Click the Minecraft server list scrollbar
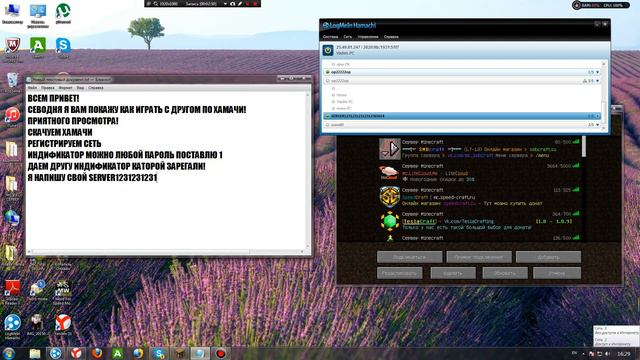The image size is (640, 360). (584, 147)
